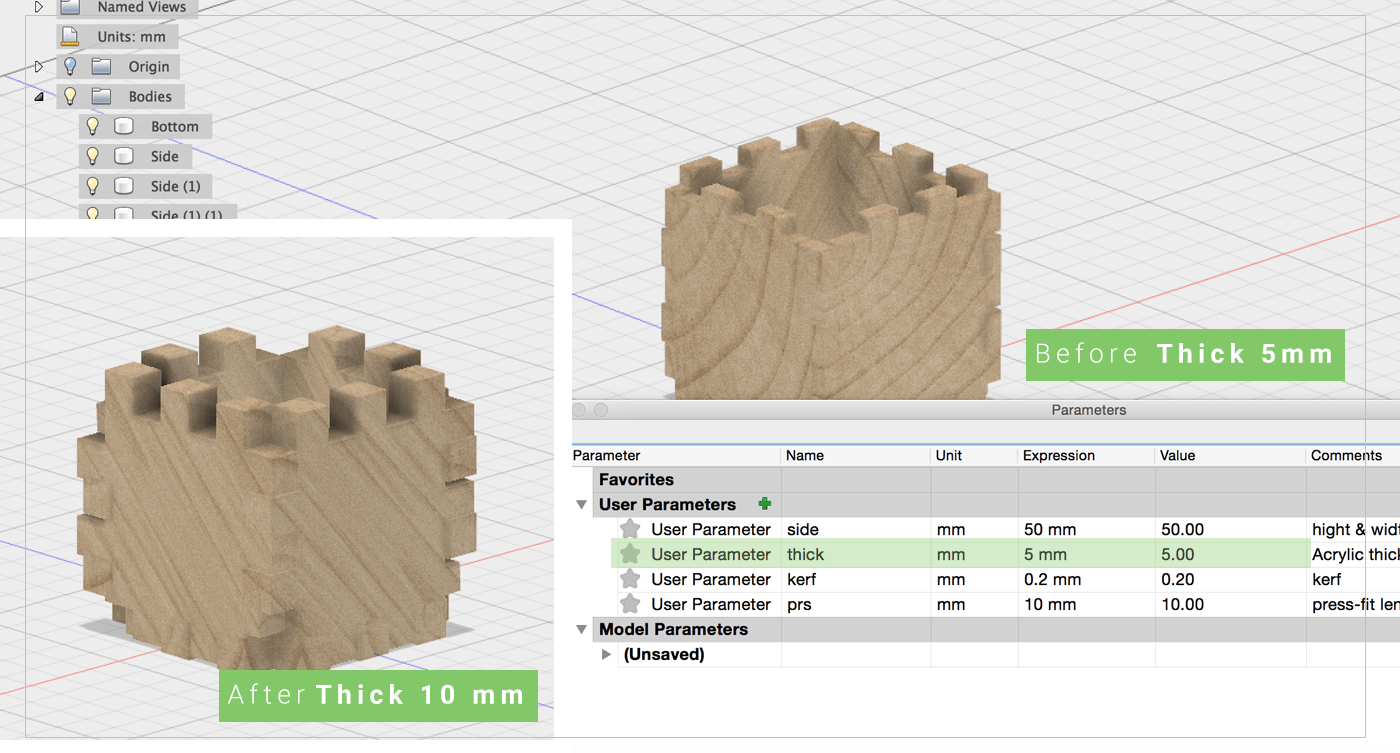Screen dimensions: 1400x753
Task: Favorite the prs parameter star
Action: pos(630,604)
